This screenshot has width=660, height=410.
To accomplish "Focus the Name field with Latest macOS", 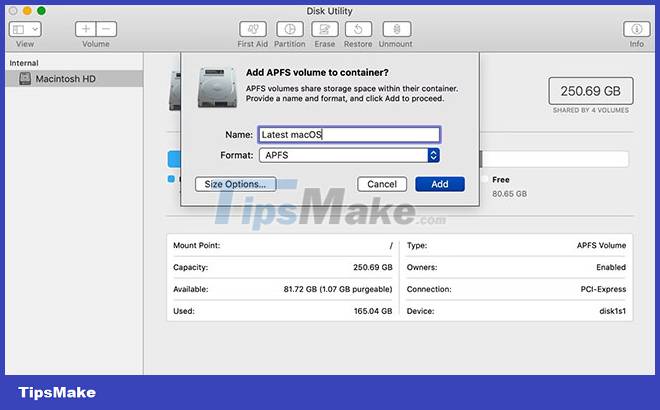I will [x=349, y=135].
